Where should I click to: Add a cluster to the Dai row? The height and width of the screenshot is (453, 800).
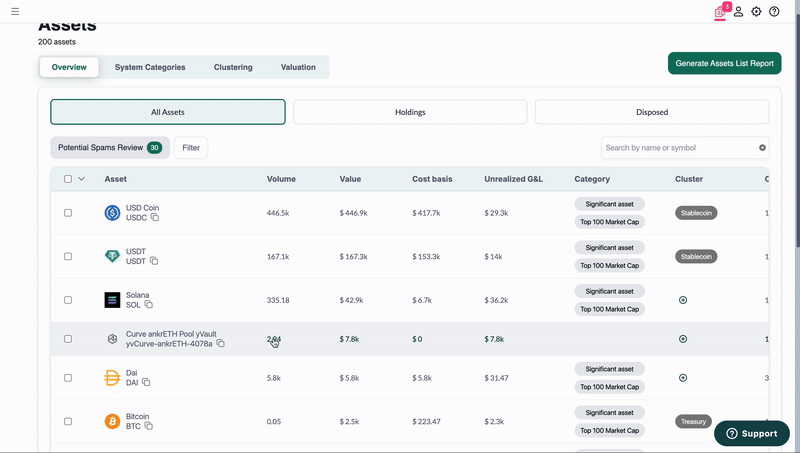pos(683,378)
